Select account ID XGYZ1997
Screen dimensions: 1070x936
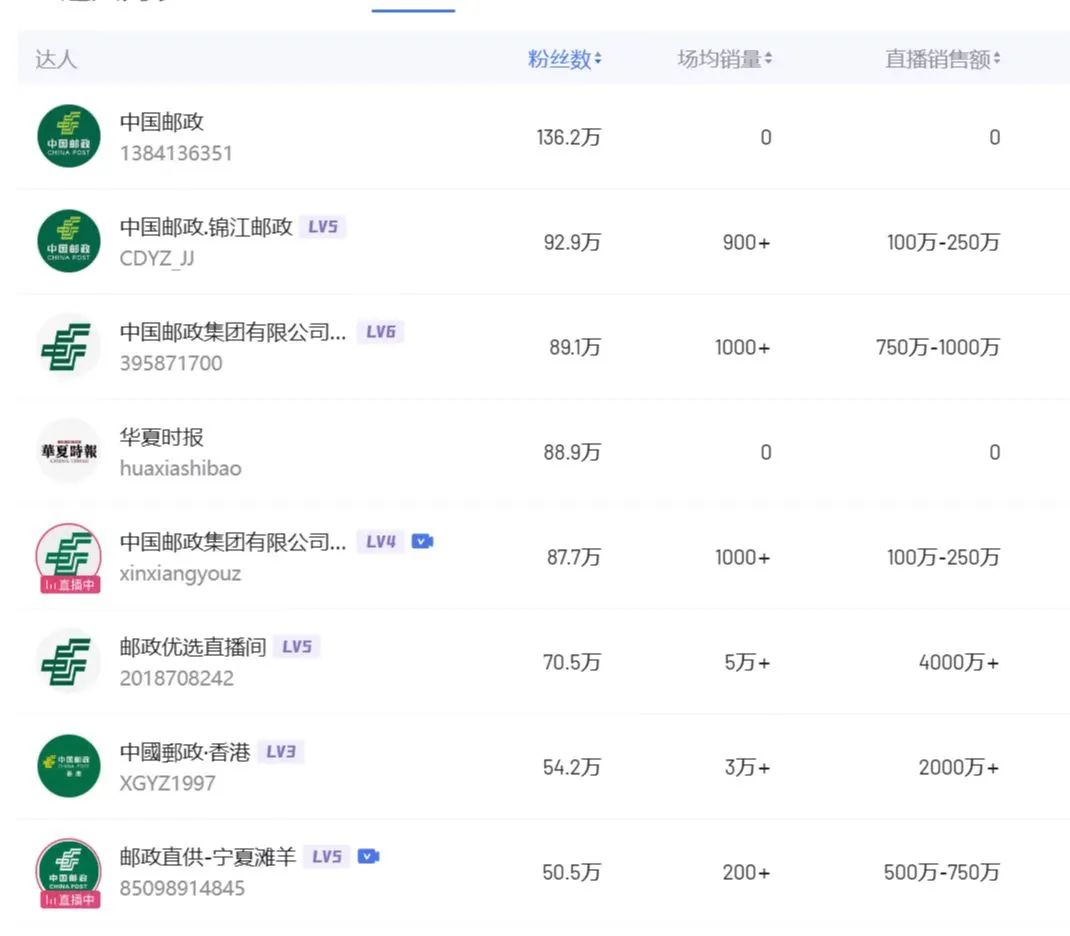tap(168, 784)
